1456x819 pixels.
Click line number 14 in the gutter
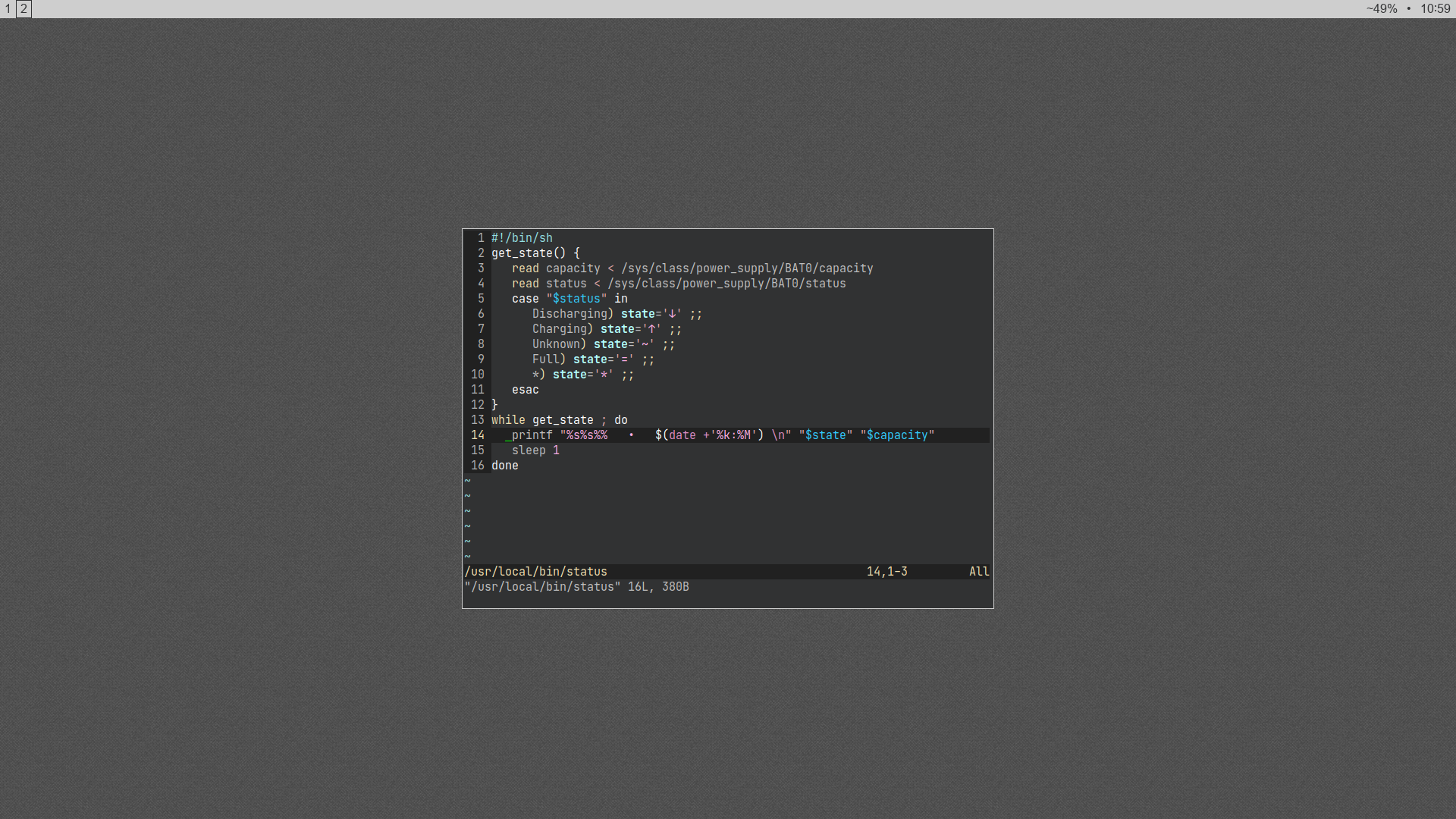tap(478, 435)
